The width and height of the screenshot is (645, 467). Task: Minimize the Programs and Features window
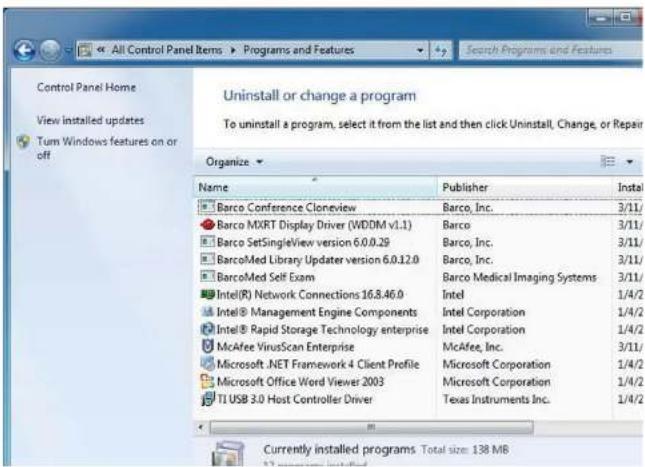coord(601,17)
